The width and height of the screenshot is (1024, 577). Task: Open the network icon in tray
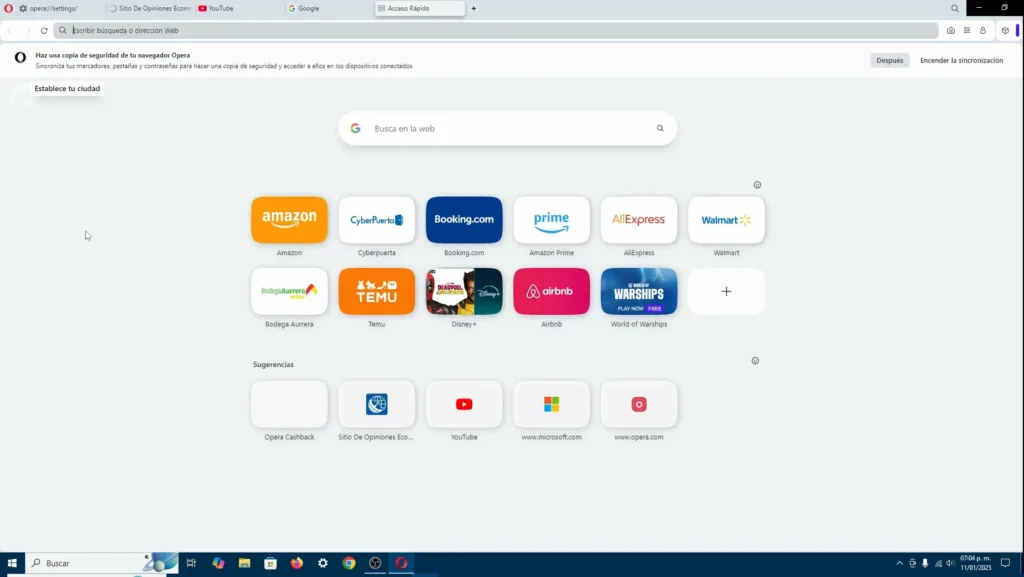(x=938, y=563)
